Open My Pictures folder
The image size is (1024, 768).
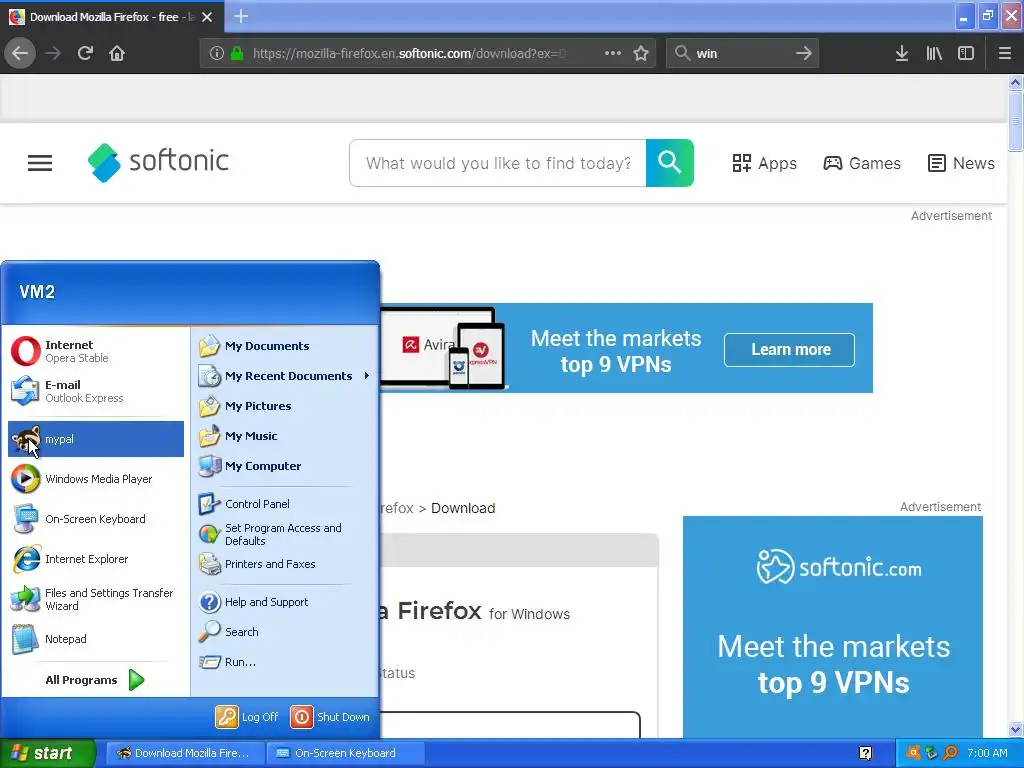(x=284, y=406)
